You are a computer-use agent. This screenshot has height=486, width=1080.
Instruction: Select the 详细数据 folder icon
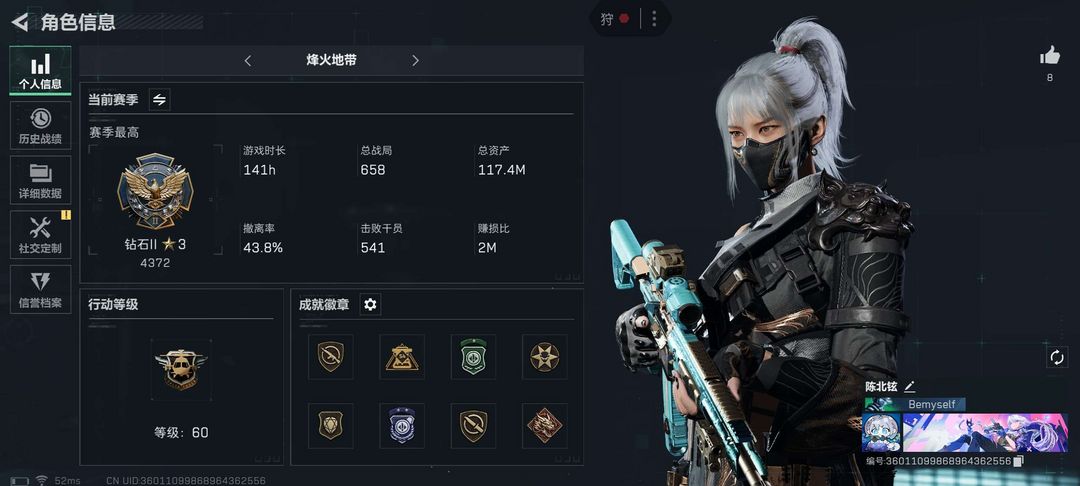(41, 173)
